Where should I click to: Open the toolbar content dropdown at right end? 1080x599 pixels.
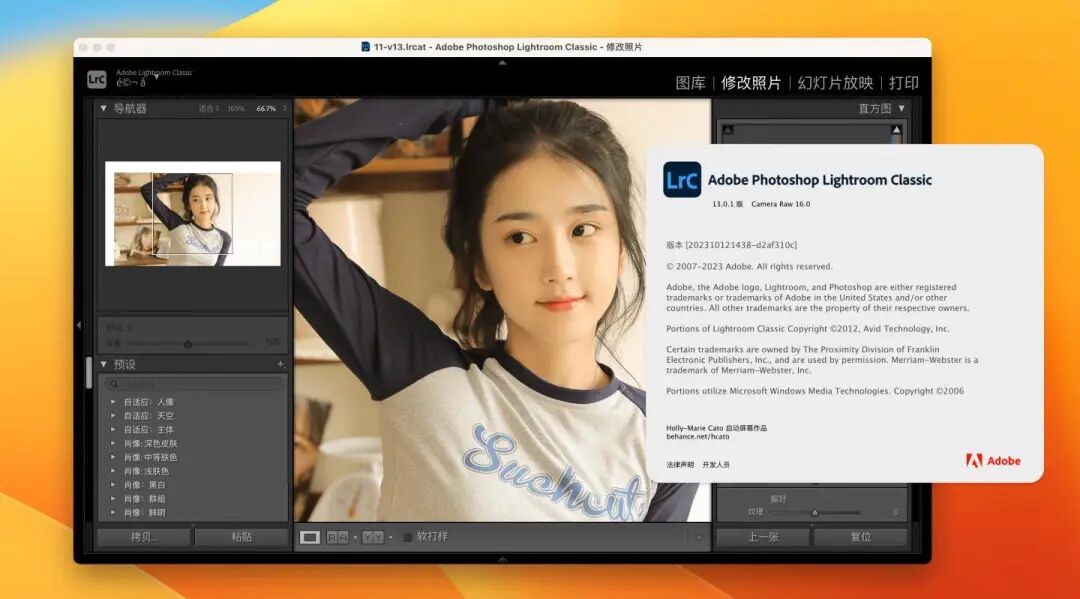[x=699, y=538]
